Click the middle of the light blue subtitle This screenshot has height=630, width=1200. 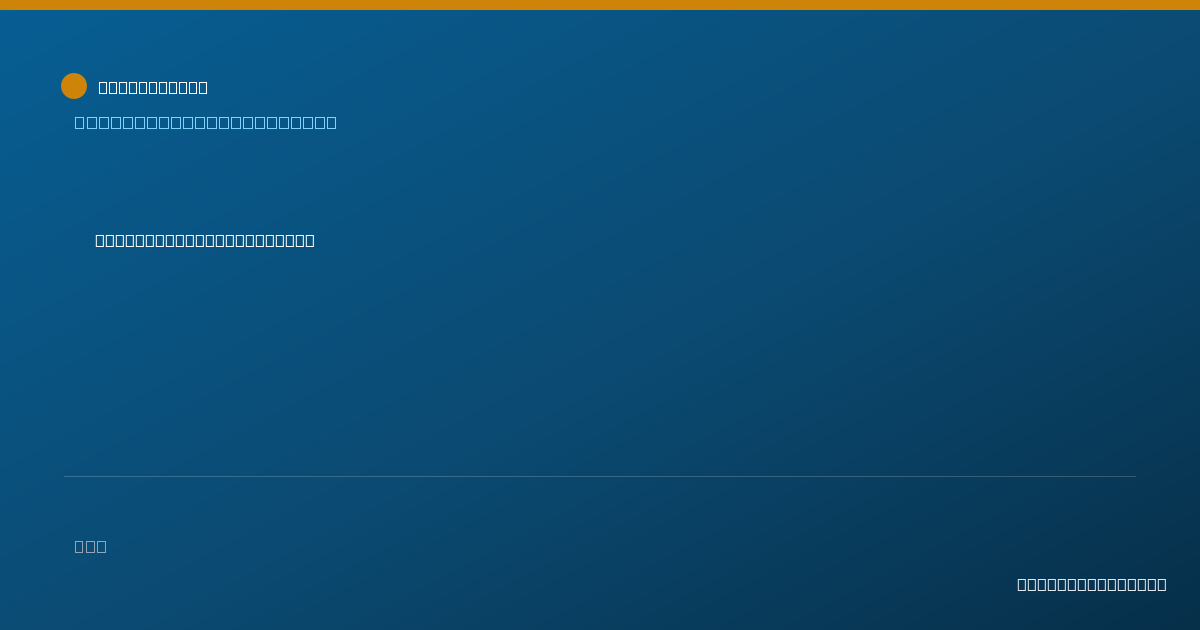[205, 122]
